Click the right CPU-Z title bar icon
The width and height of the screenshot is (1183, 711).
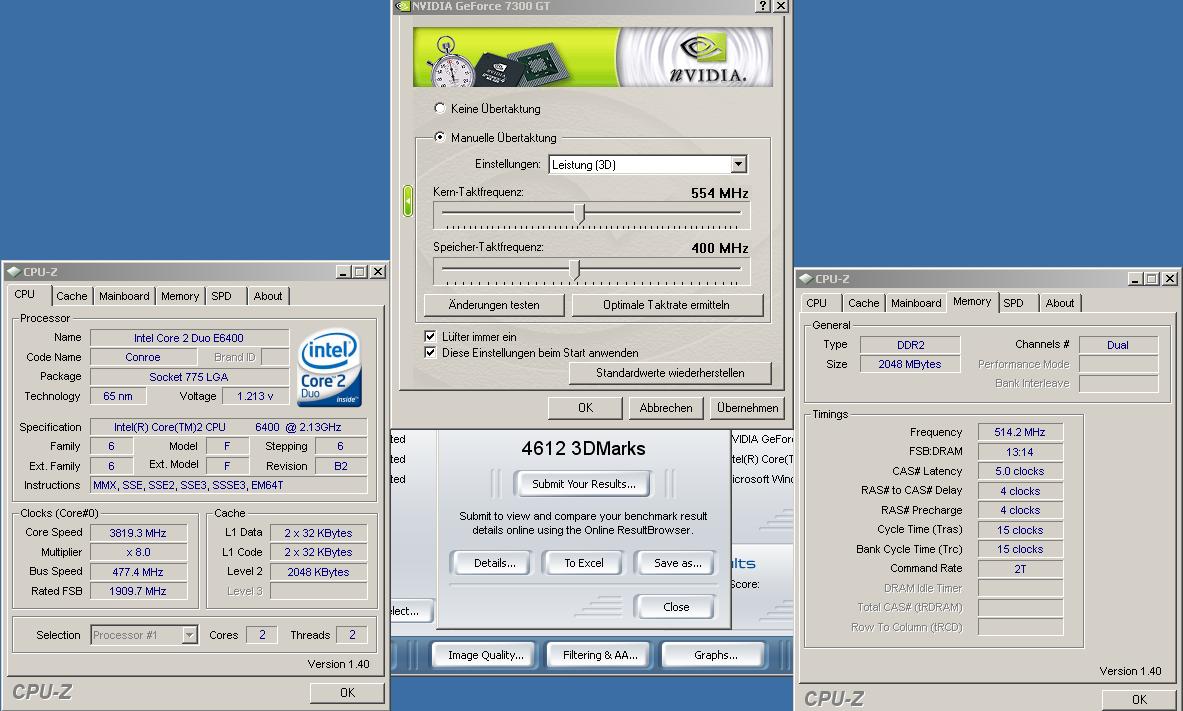tap(805, 279)
